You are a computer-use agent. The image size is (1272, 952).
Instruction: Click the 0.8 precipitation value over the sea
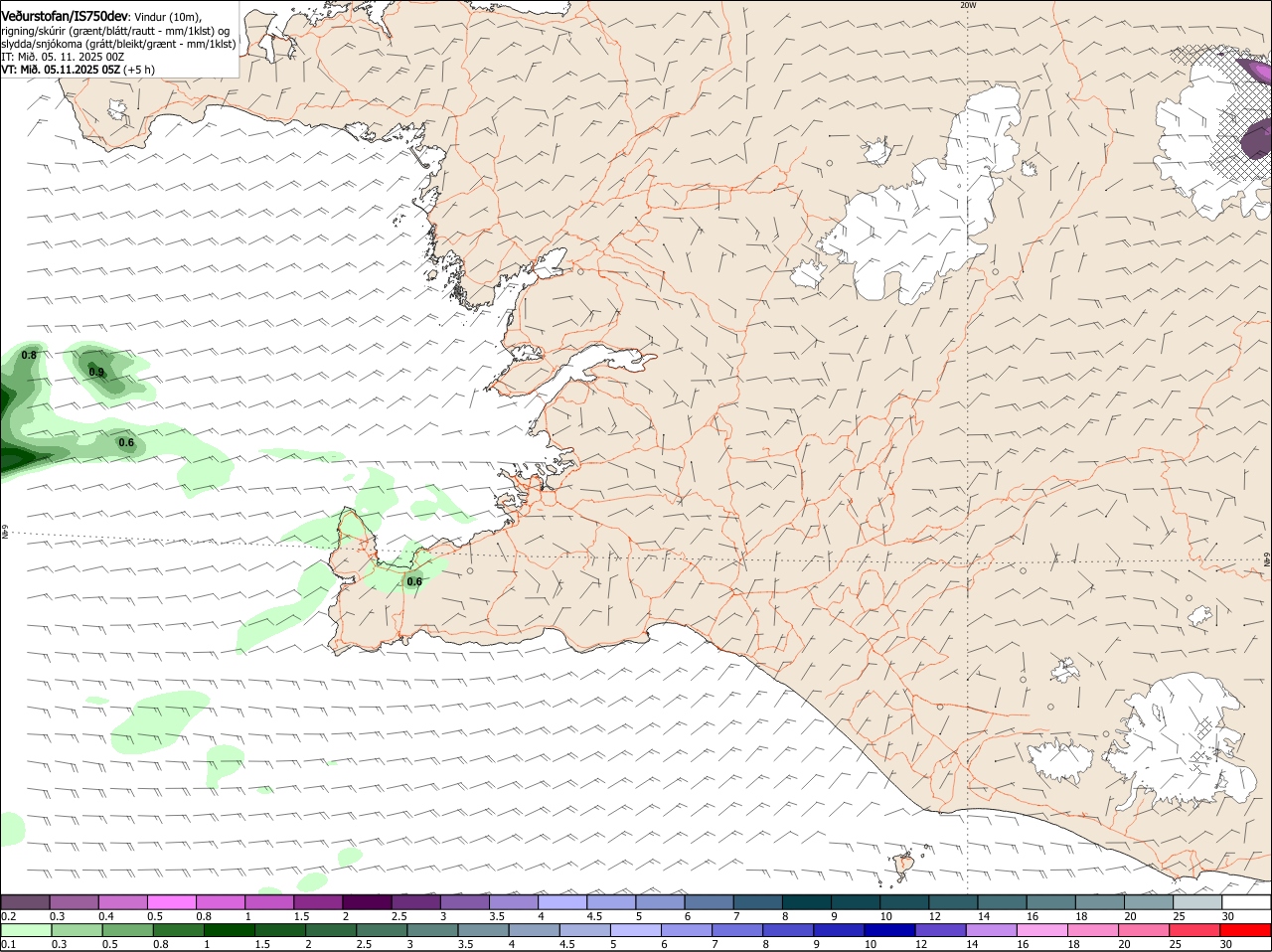click(x=29, y=355)
